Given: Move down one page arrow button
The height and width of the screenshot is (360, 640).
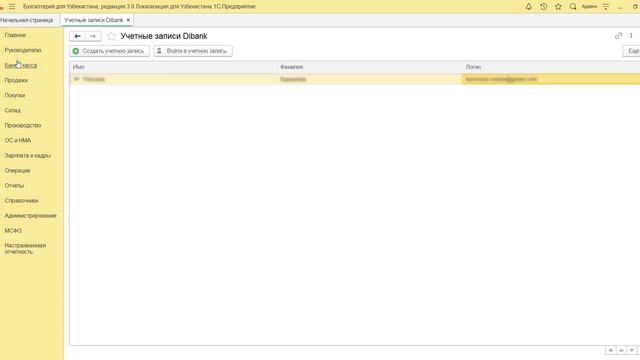Looking at the screenshot, I should 631,350.
